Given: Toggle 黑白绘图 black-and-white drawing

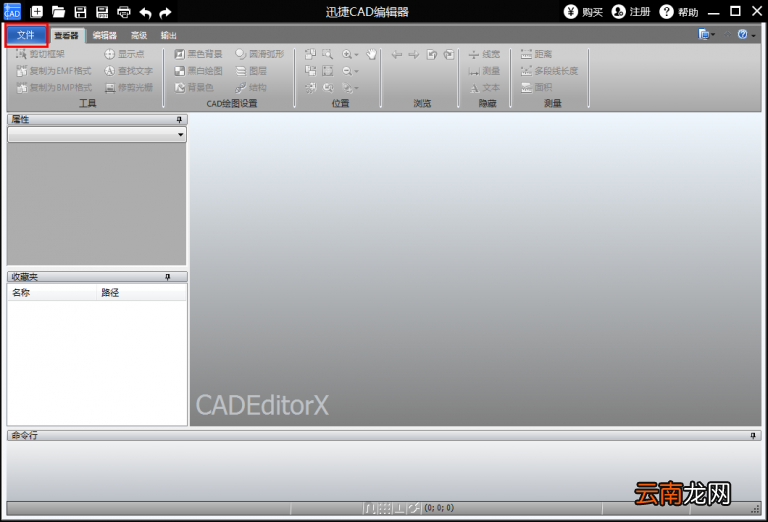Looking at the screenshot, I should [198, 71].
